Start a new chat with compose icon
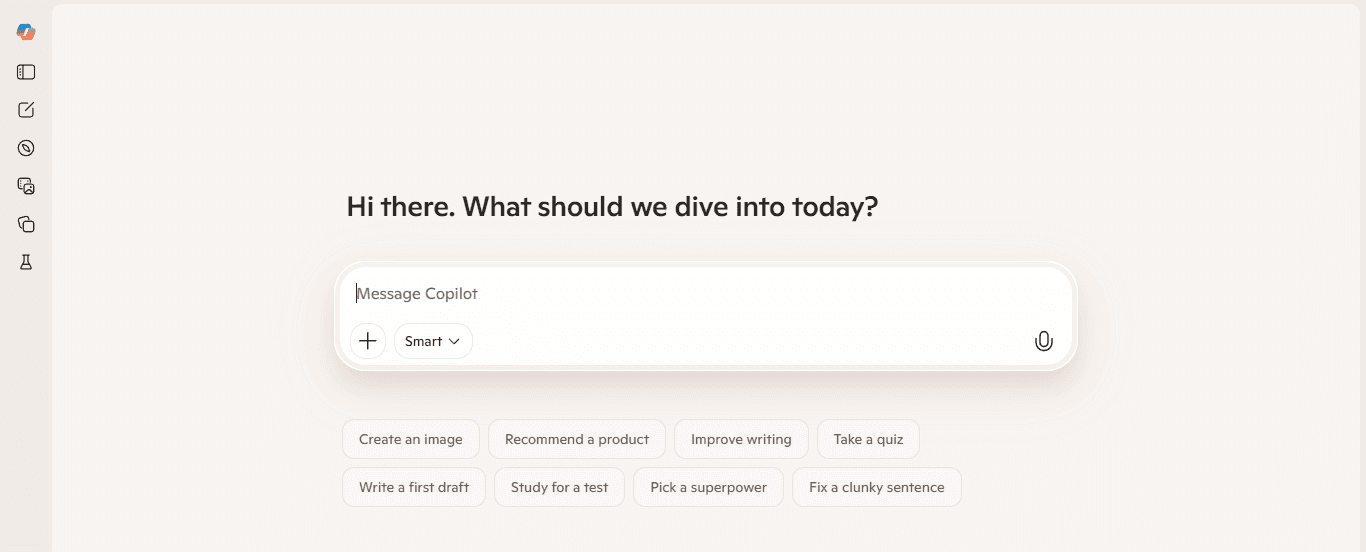 pos(26,110)
